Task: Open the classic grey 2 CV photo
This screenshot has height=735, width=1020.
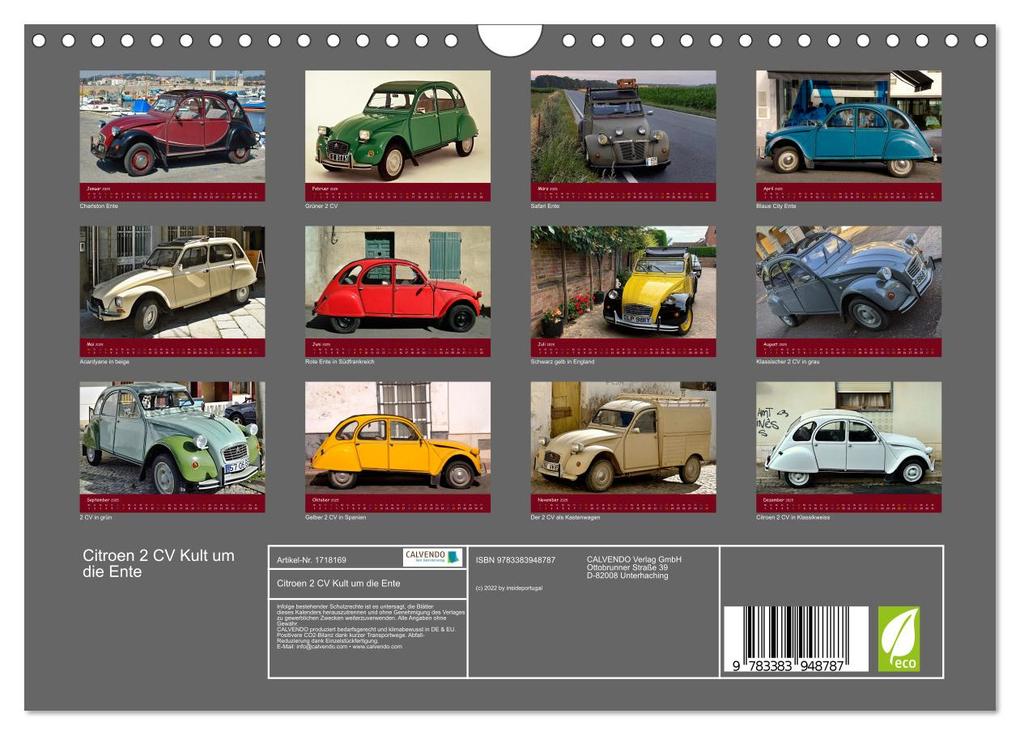Action: click(849, 282)
